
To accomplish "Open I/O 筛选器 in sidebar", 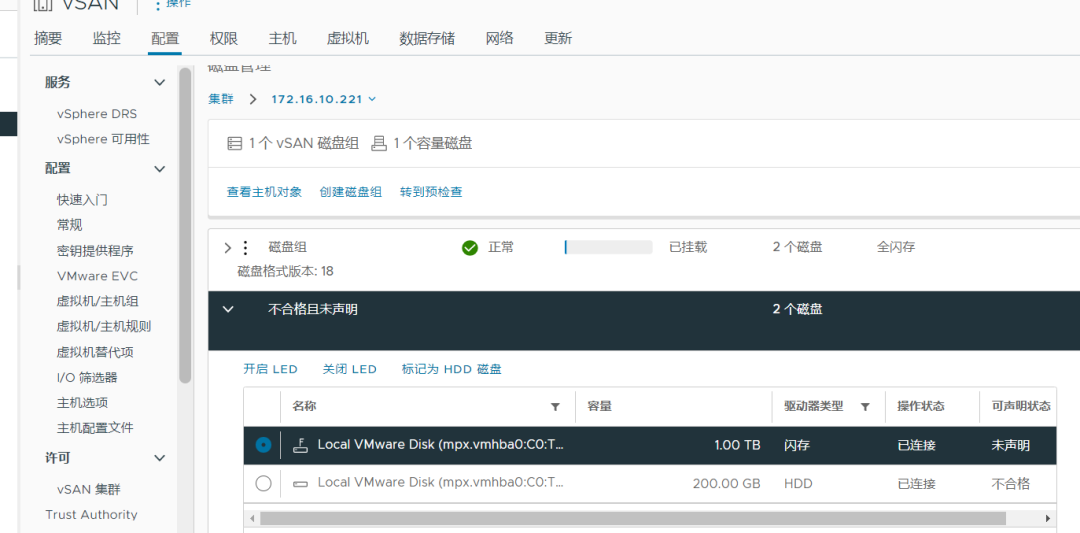I will 87,377.
